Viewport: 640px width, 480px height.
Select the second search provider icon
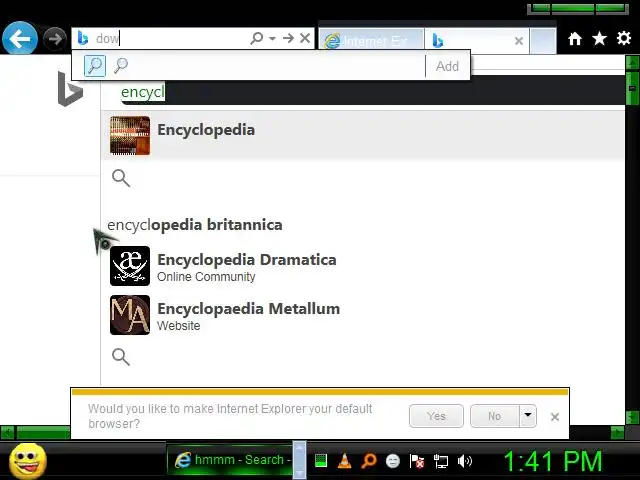click(x=121, y=65)
